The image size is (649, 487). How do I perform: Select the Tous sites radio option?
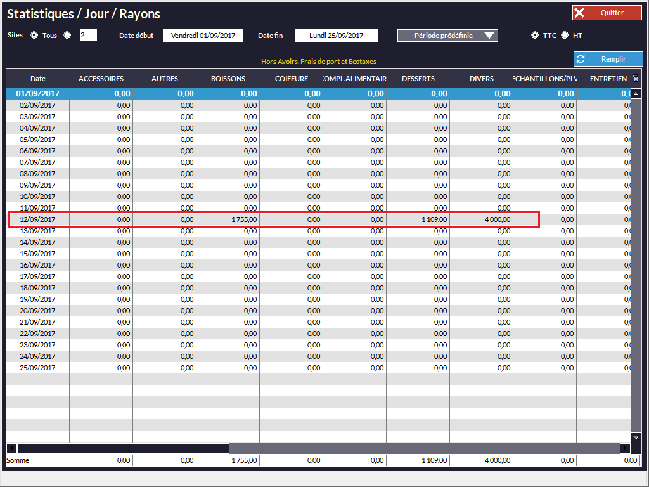[x=35, y=35]
